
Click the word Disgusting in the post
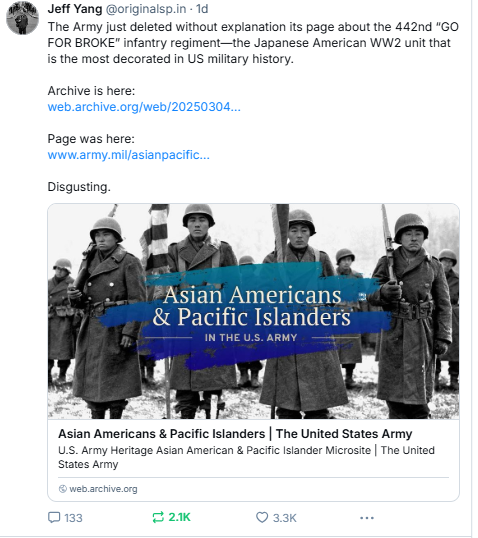tap(79, 187)
